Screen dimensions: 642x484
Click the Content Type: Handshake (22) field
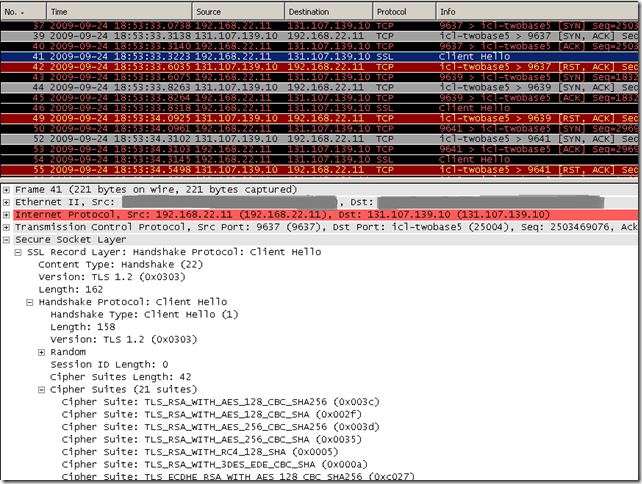tap(121, 265)
